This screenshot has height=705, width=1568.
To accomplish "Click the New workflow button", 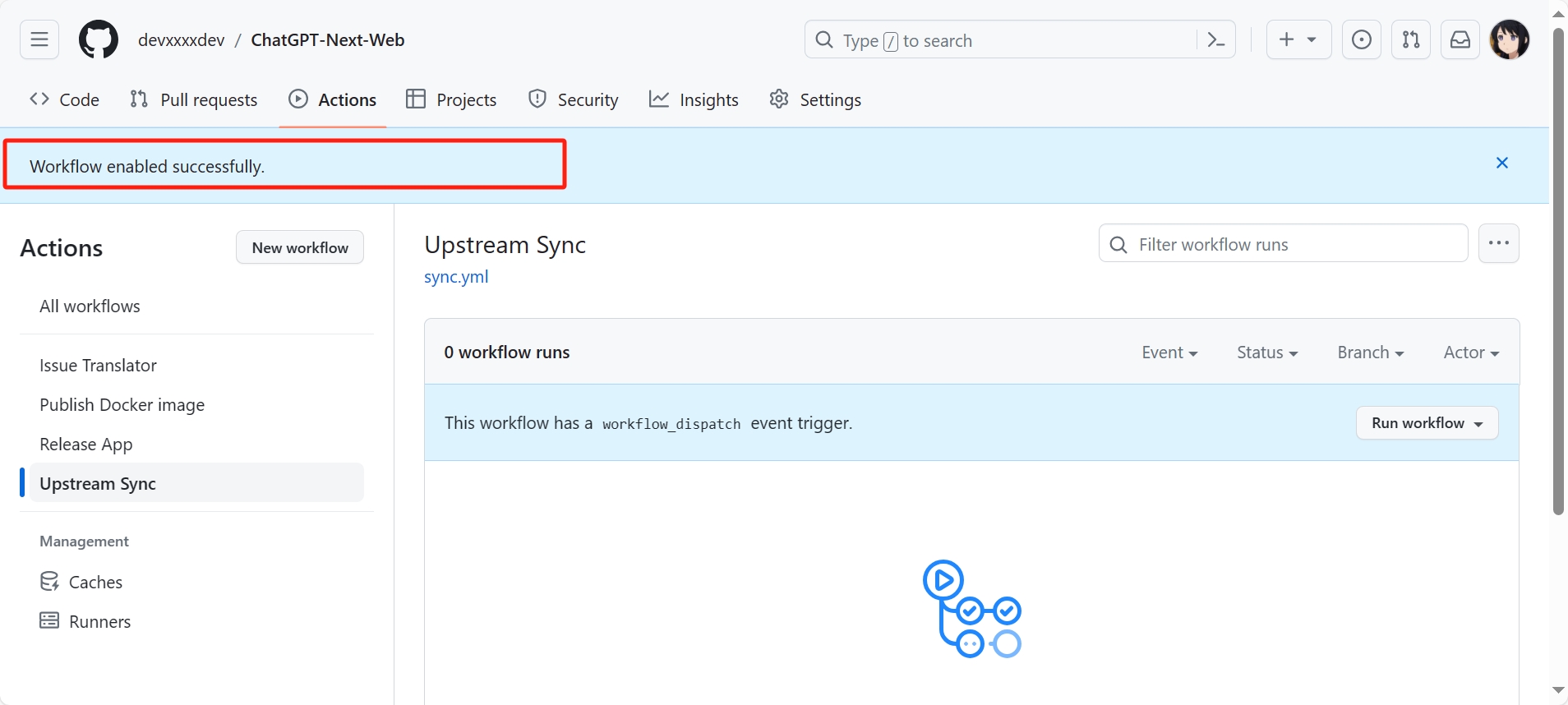I will point(300,247).
